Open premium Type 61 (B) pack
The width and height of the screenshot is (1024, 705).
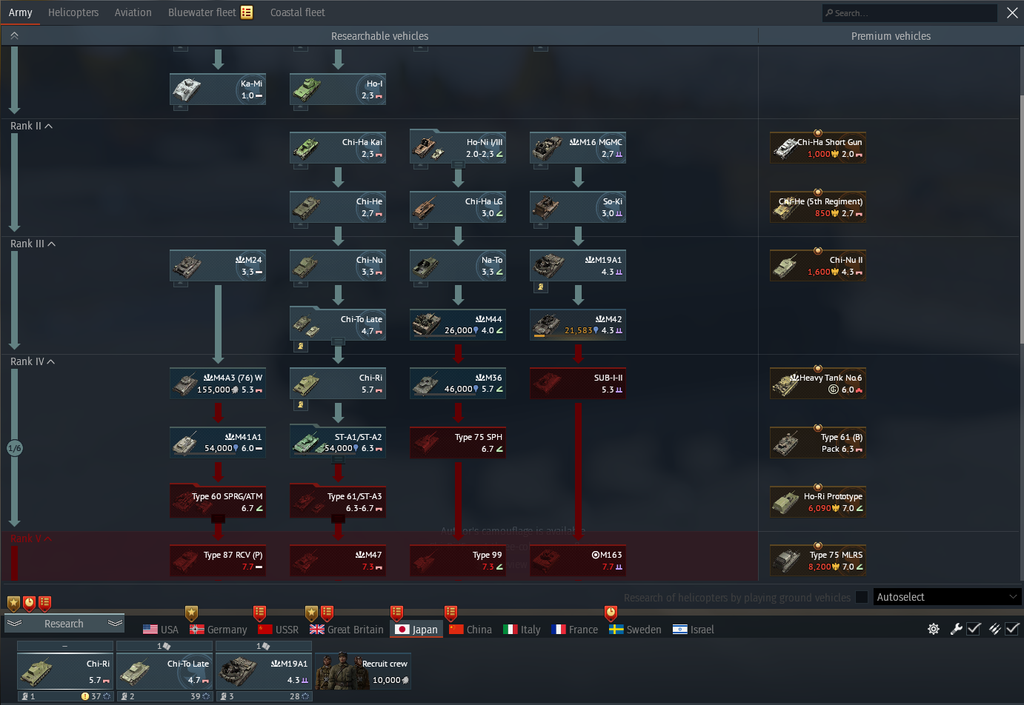[818, 443]
